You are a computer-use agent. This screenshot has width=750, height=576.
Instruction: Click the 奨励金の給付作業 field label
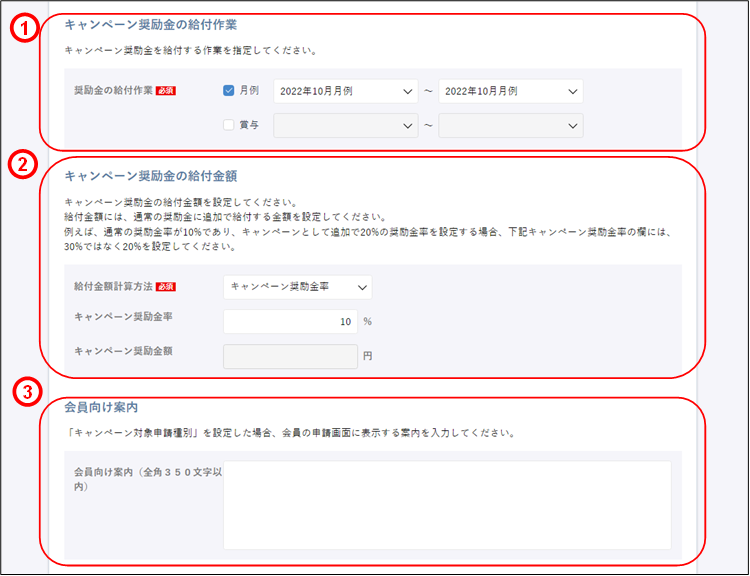click(113, 90)
